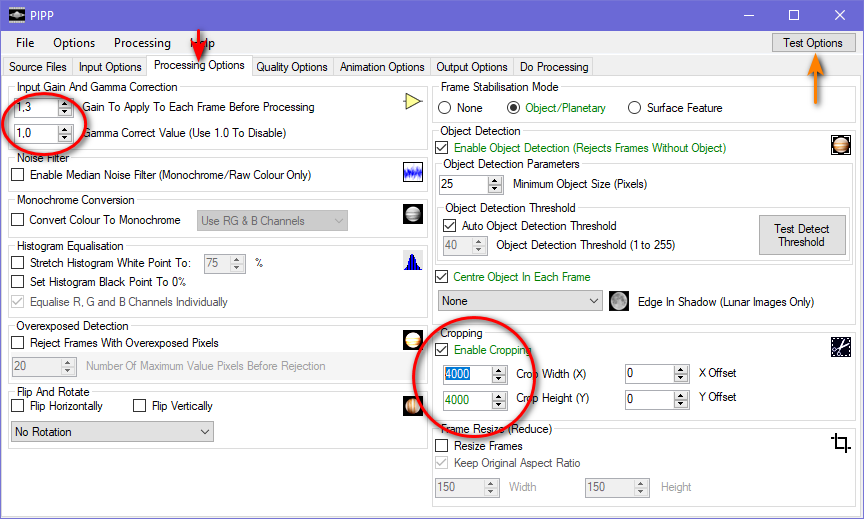This screenshot has width=864, height=519.
Task: Click the Crop Width input field
Action: (467, 374)
